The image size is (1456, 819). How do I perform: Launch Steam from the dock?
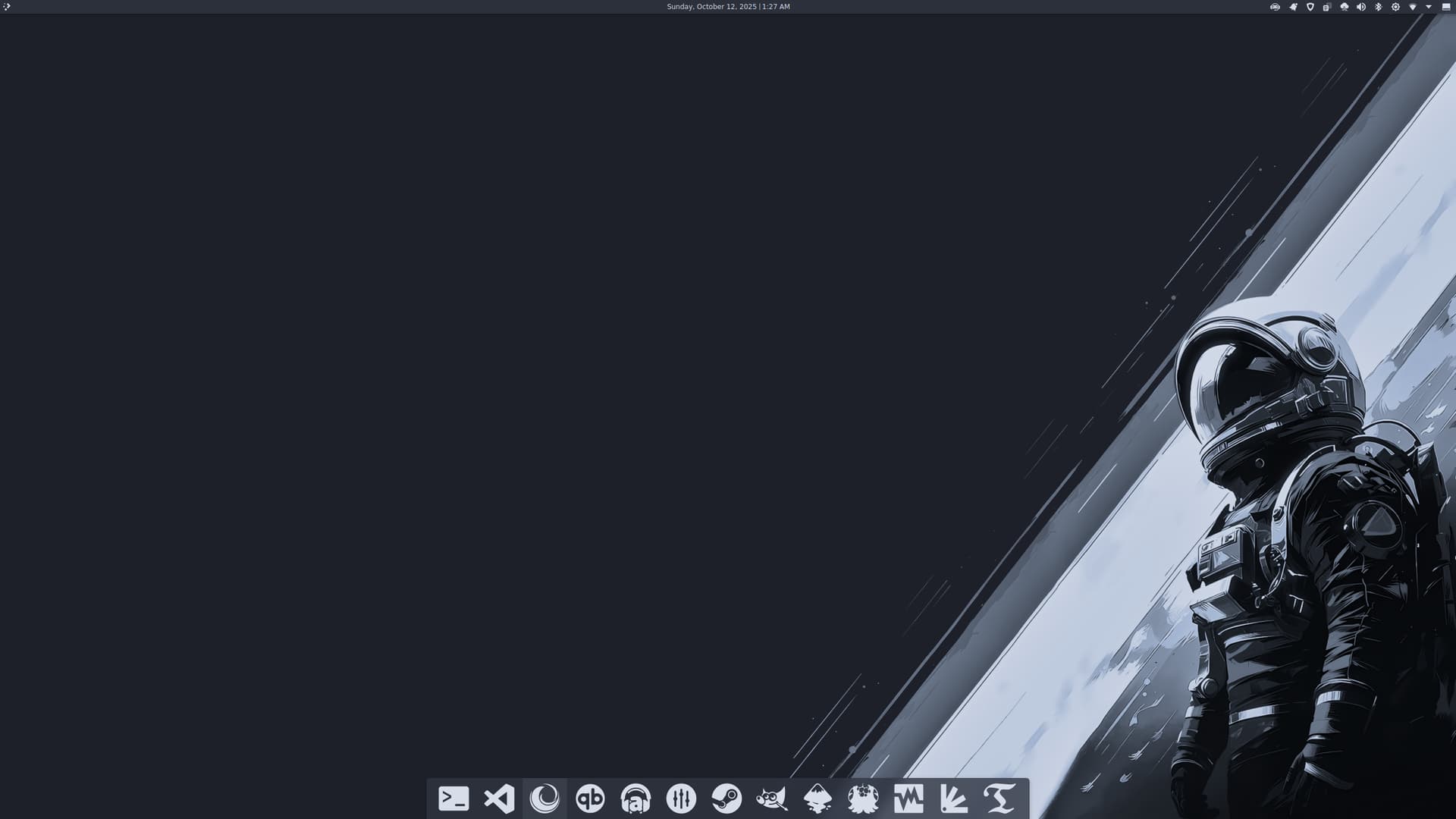tap(726, 799)
